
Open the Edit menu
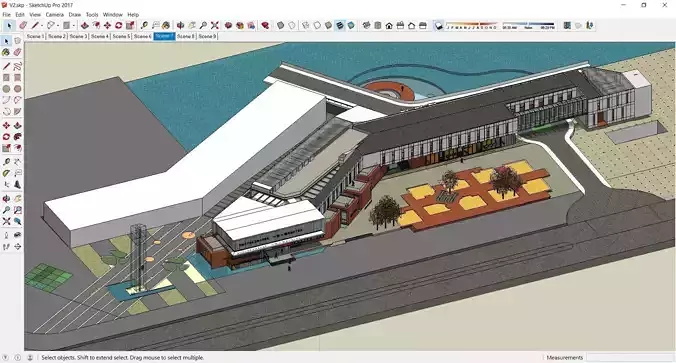tap(20, 14)
